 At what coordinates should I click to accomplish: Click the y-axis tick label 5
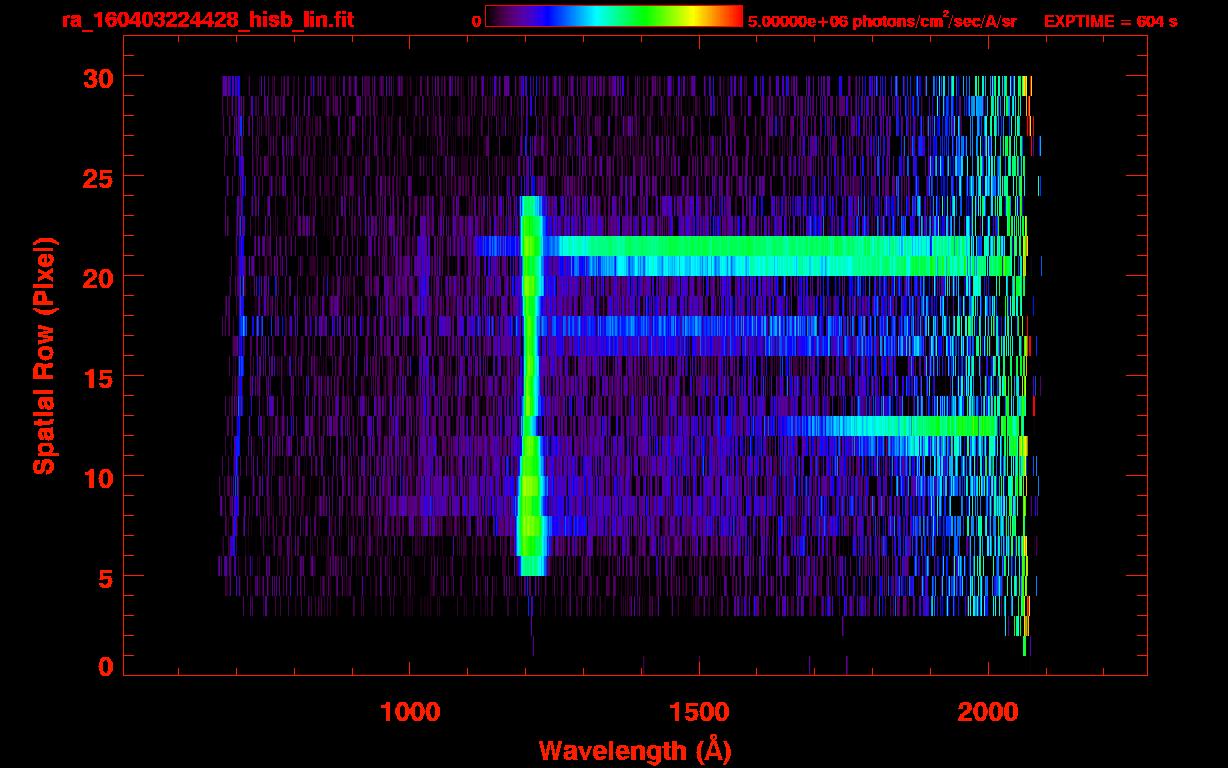(x=106, y=577)
